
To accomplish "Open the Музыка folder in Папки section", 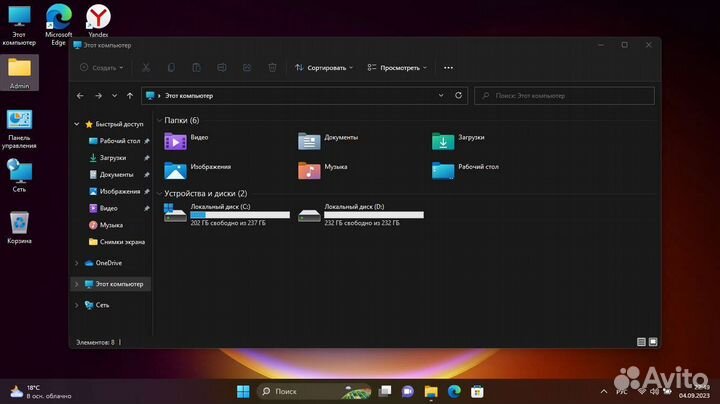I will (323, 170).
